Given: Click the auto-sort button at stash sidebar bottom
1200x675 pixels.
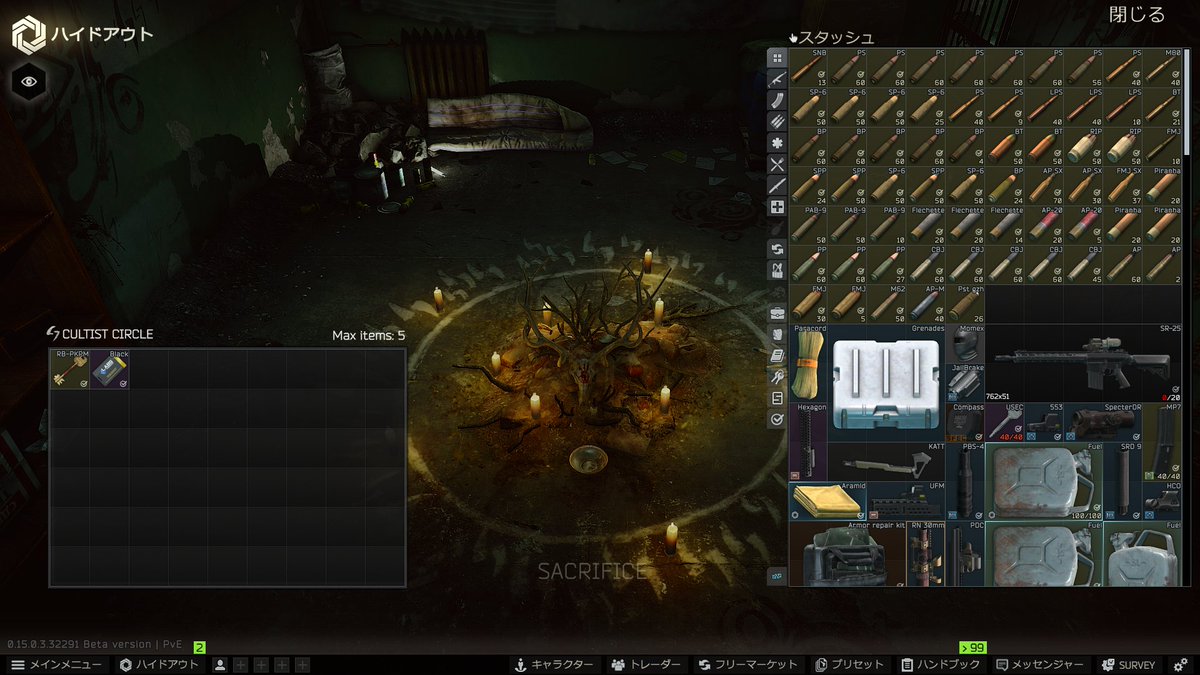Looking at the screenshot, I should [x=777, y=577].
